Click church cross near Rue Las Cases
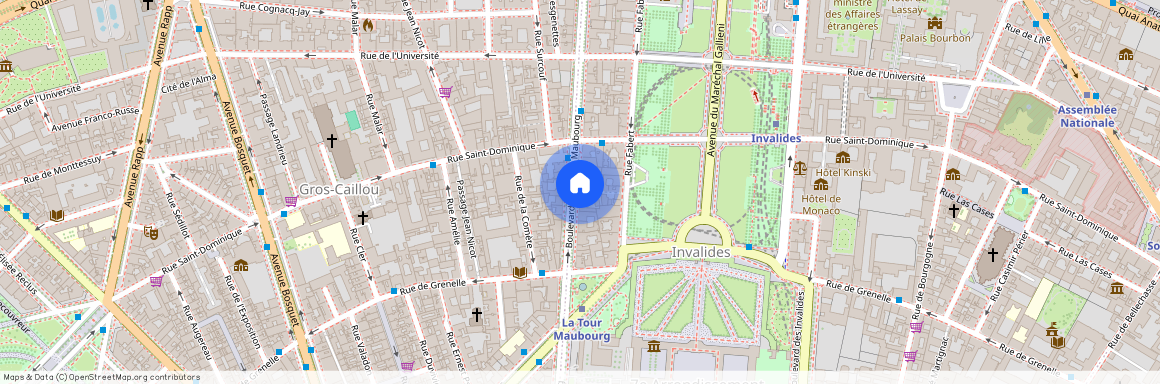This screenshot has height=384, width=1160. (954, 210)
